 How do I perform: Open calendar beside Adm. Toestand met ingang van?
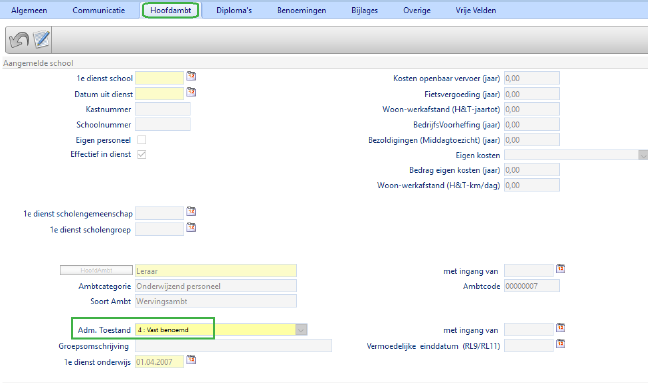click(560, 328)
